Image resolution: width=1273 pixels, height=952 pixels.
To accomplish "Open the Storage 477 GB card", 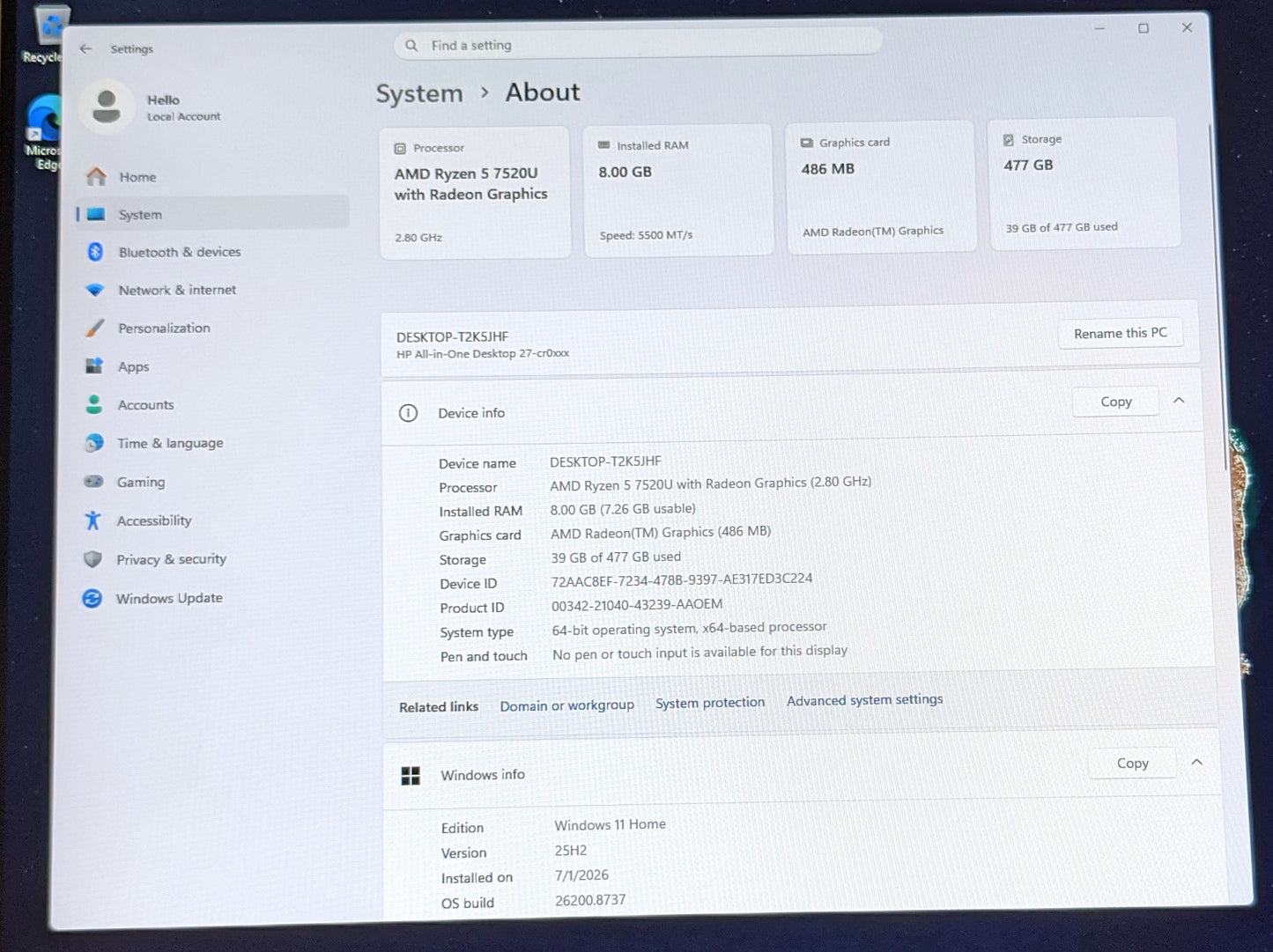I will (x=1084, y=183).
